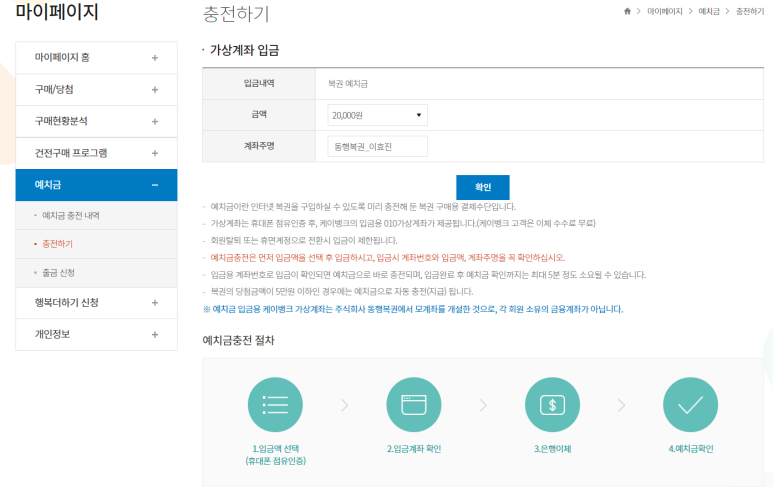Open 구매현황분석 menu item
The height and width of the screenshot is (487, 773).
(x=96, y=121)
